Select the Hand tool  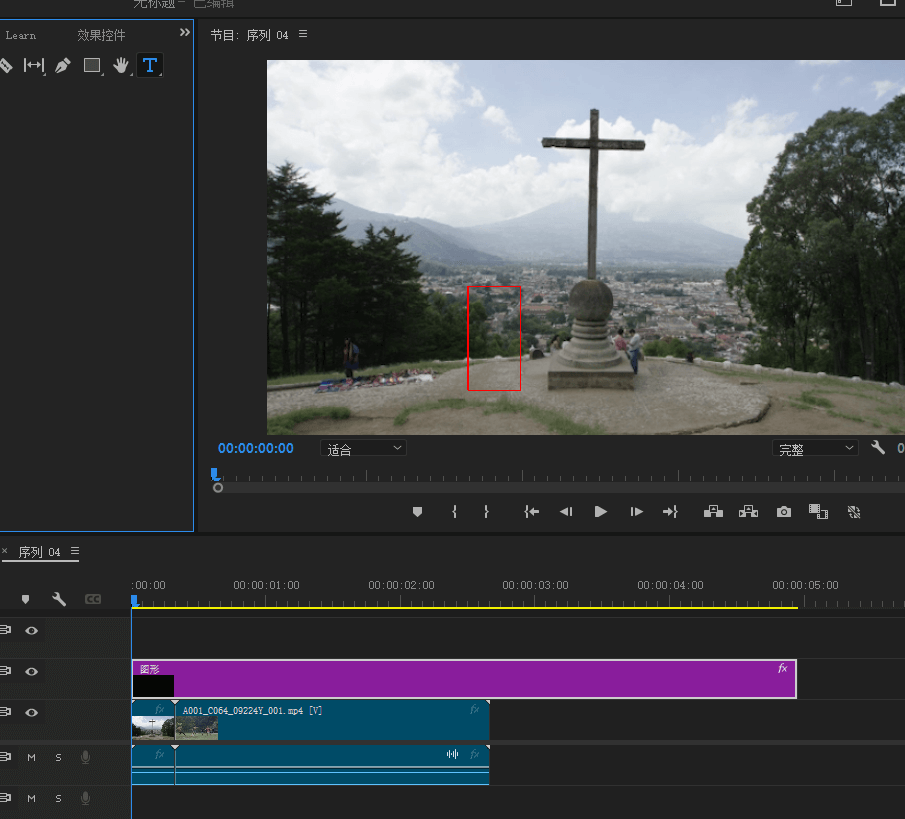pyautogui.click(x=121, y=66)
